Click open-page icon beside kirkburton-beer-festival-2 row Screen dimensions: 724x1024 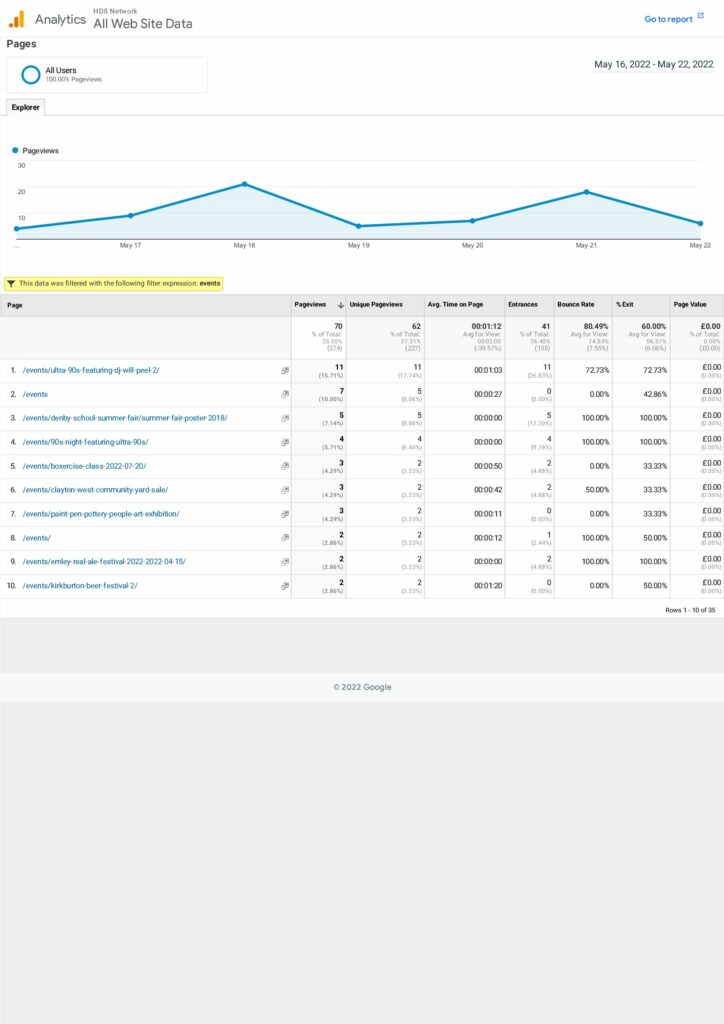coord(285,586)
